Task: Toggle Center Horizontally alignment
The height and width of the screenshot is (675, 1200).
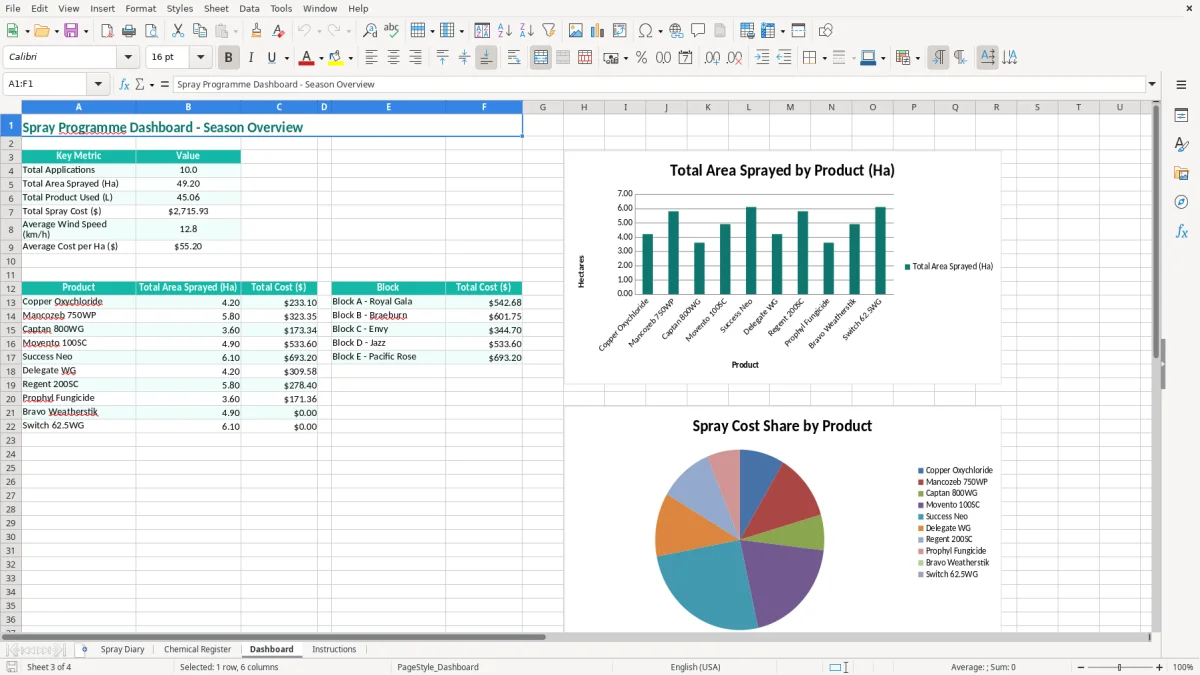Action: pos(393,58)
